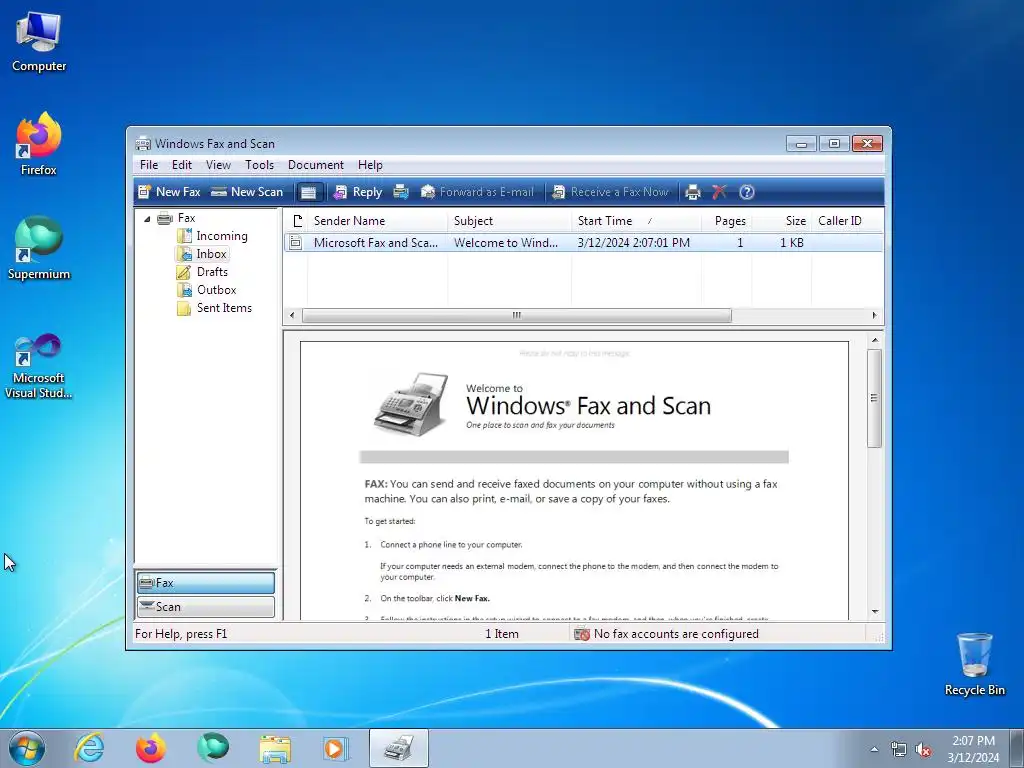Click Receive a Fax Now button
The width and height of the screenshot is (1024, 768).
[610, 192]
